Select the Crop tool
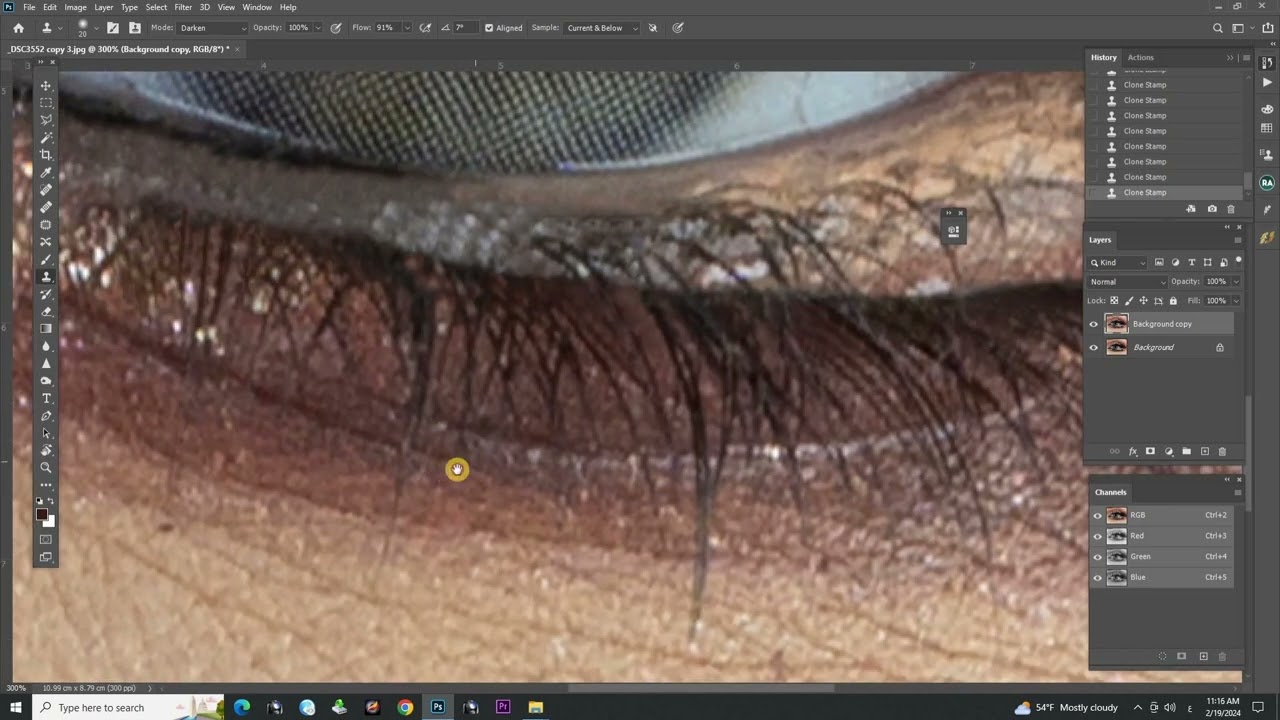Viewport: 1280px width, 720px height. coord(46,155)
